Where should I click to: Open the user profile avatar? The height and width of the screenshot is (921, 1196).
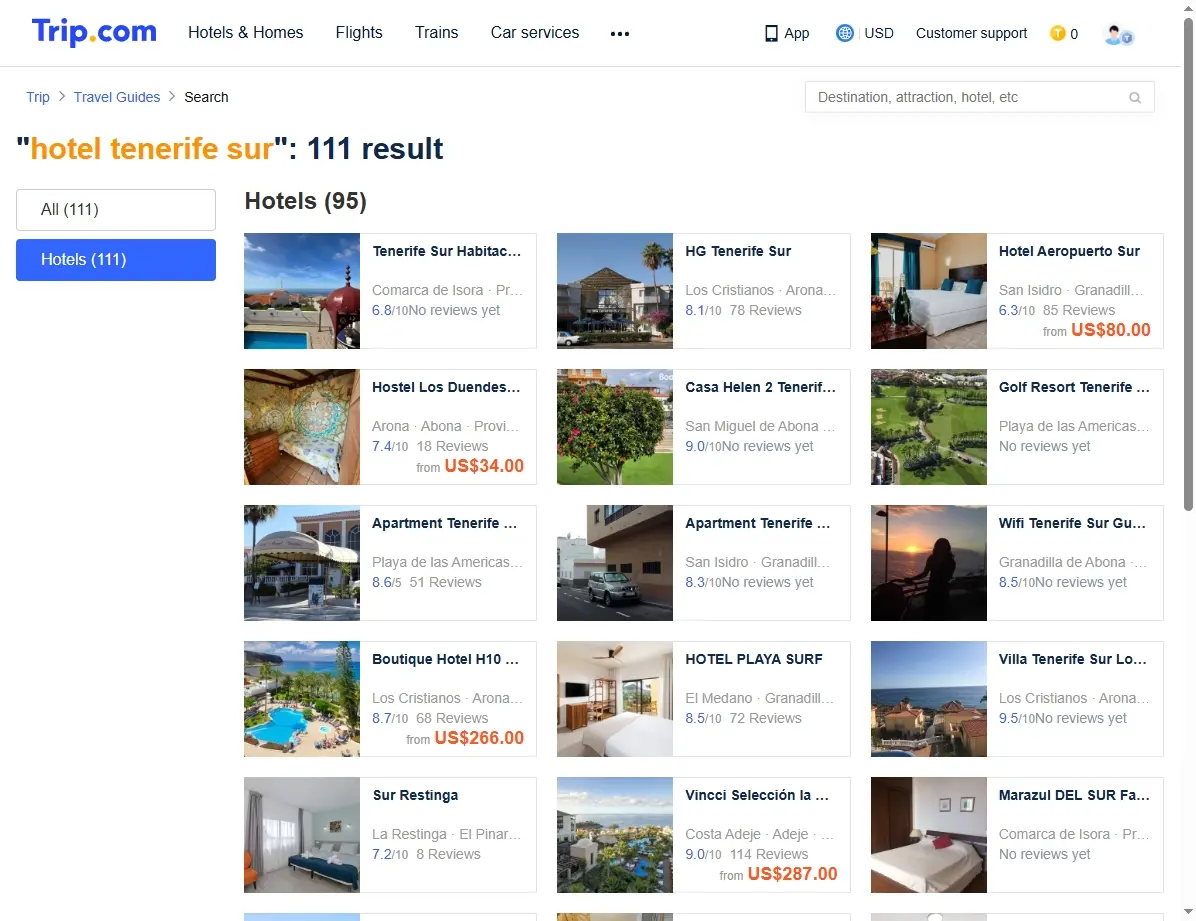pyautogui.click(x=1119, y=34)
